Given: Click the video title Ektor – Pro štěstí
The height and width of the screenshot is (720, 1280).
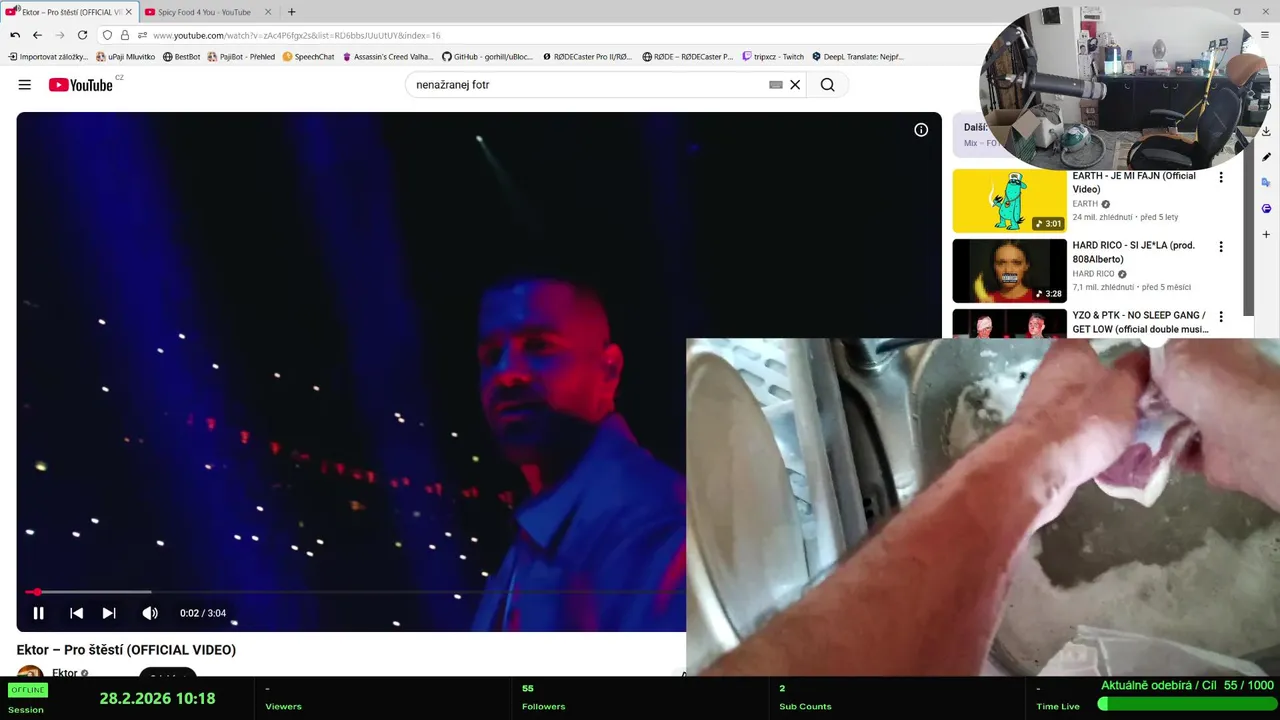Looking at the screenshot, I should [x=126, y=650].
